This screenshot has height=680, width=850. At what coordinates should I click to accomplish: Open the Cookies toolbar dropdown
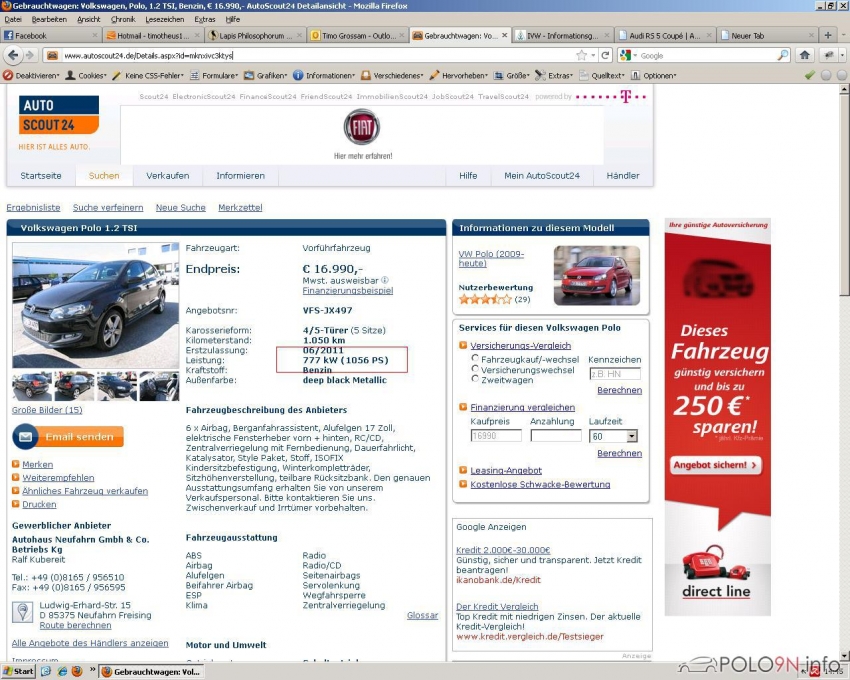pos(86,75)
